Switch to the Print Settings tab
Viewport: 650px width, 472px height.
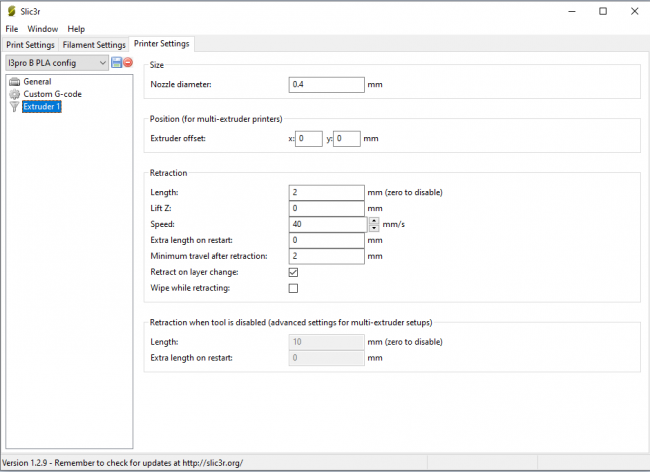coord(30,45)
